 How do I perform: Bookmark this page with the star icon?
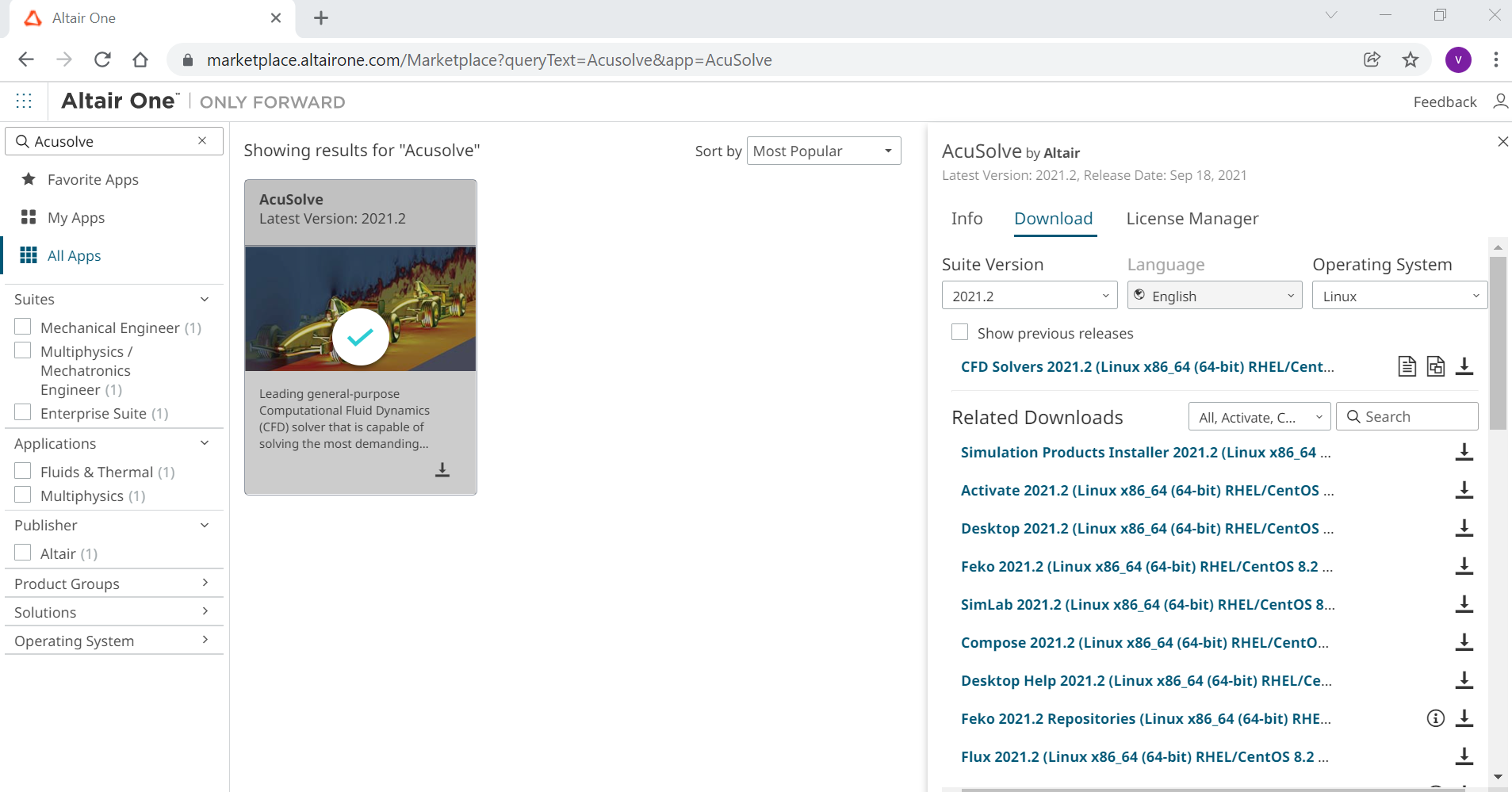point(1411,60)
